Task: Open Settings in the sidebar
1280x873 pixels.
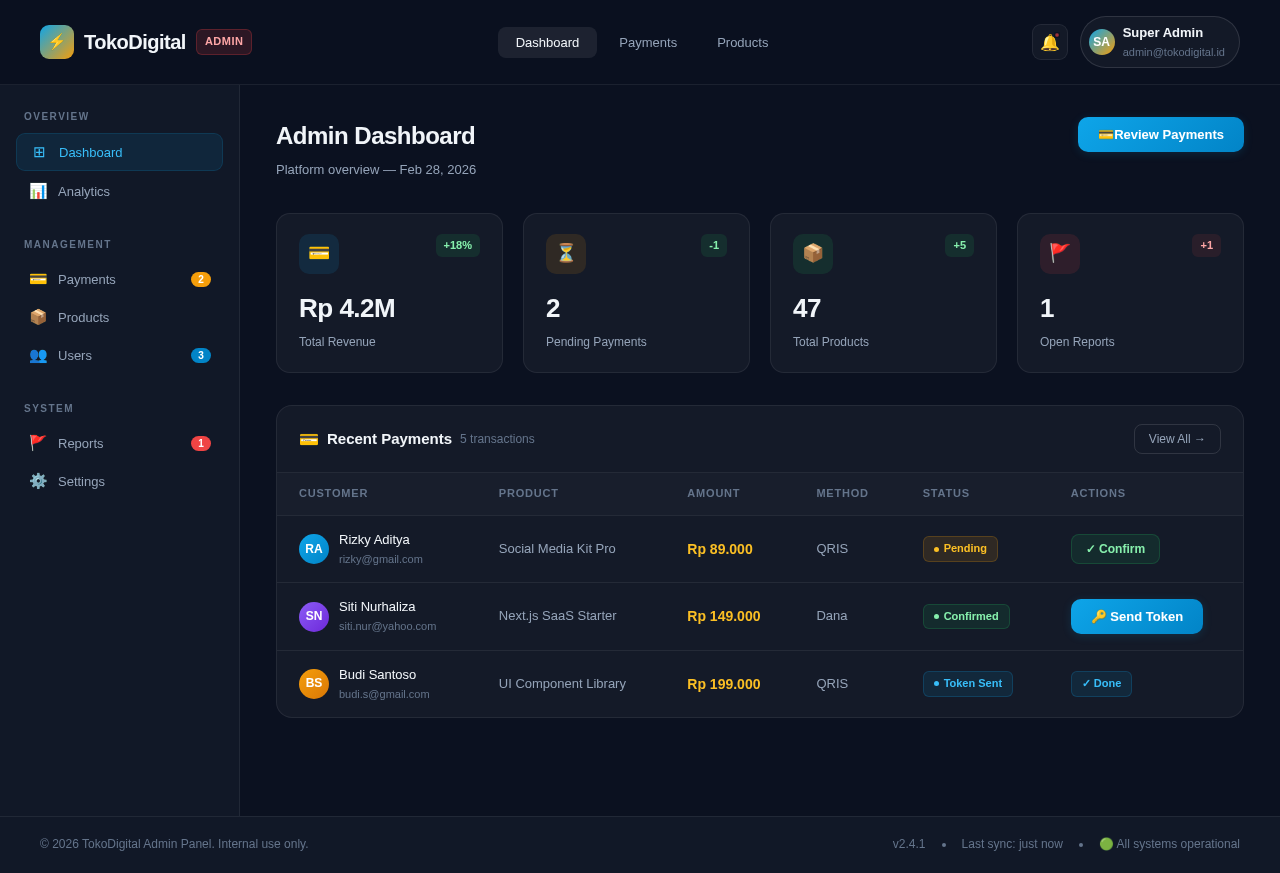Action: [x=81, y=481]
